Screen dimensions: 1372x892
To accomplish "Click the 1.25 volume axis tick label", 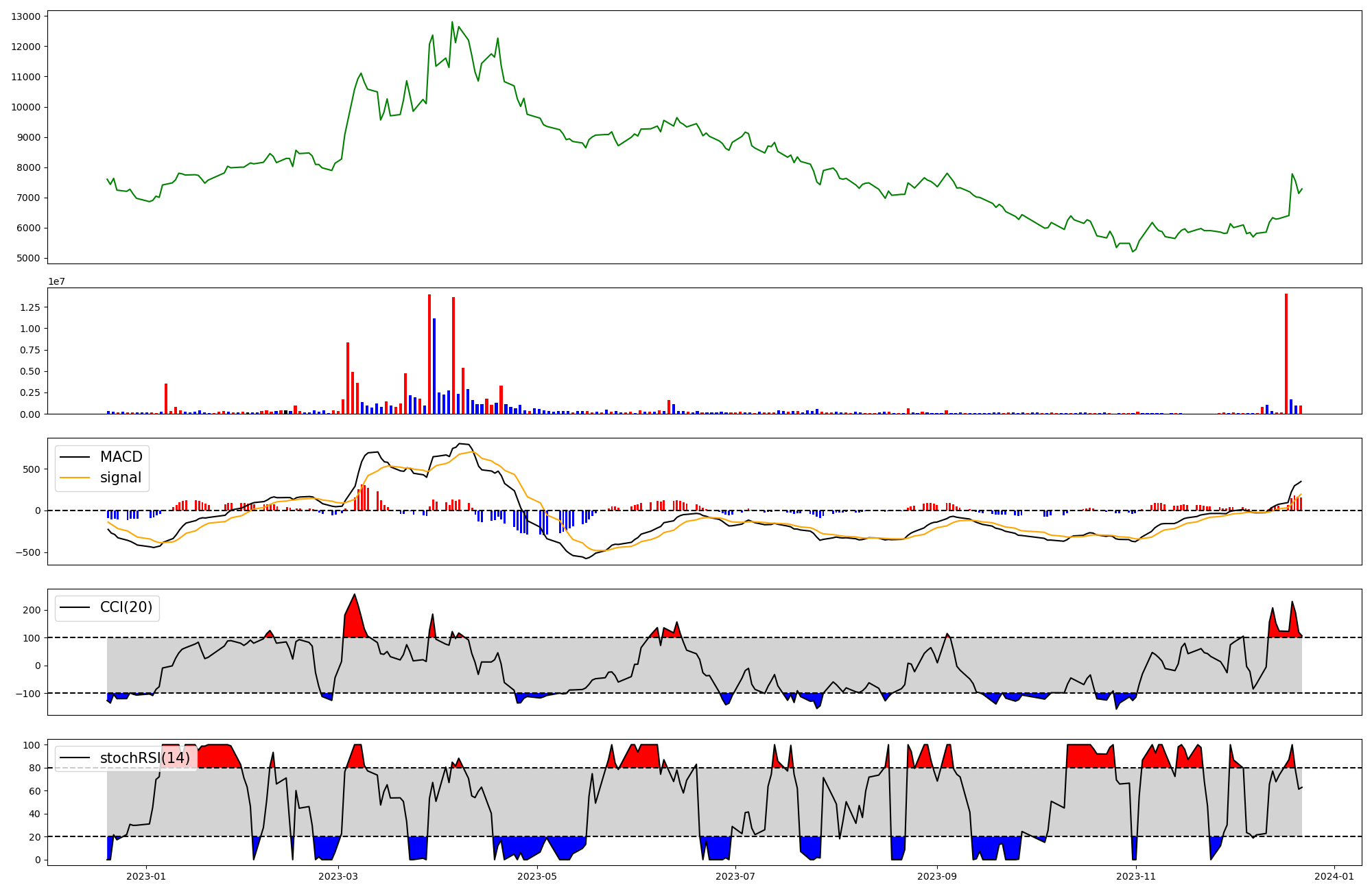I will 29,307.
